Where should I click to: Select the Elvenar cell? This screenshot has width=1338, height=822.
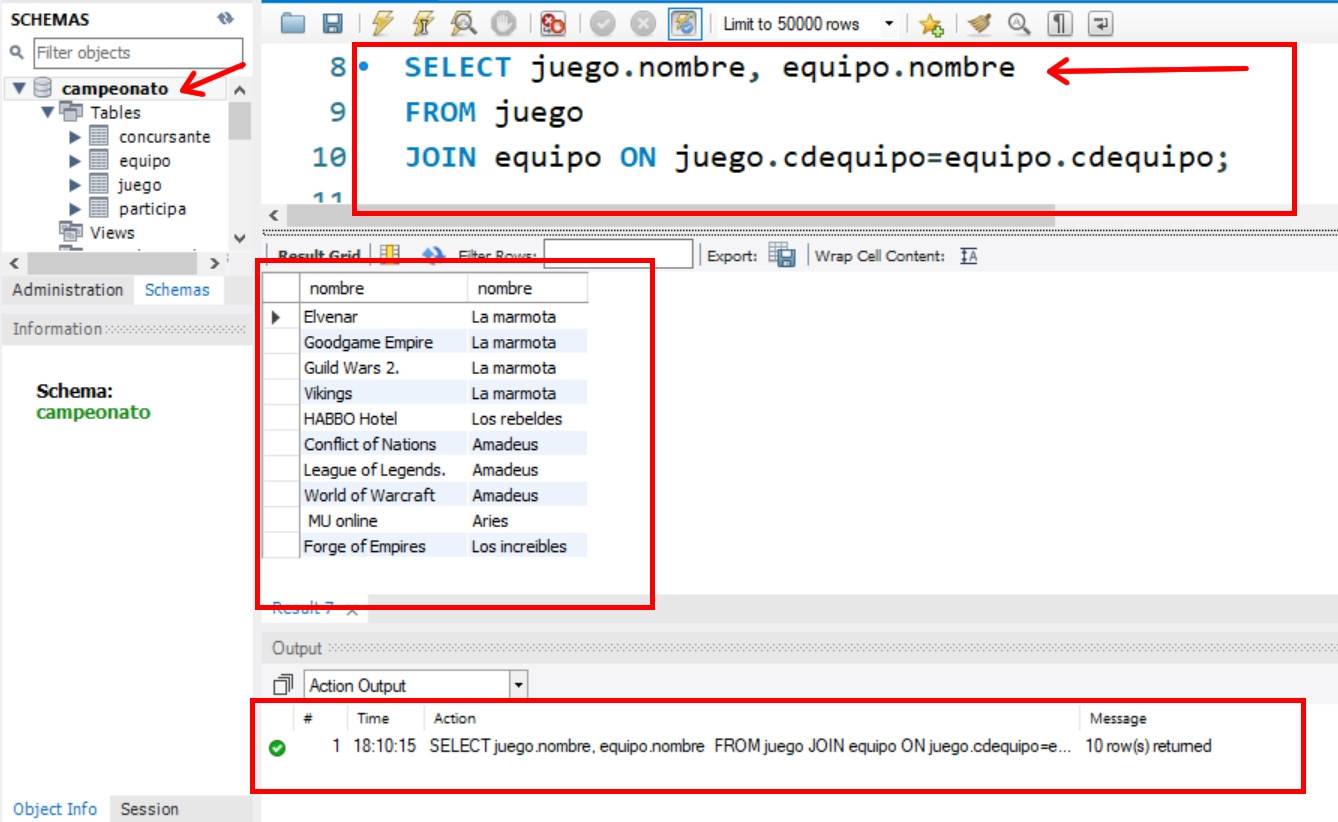[x=383, y=317]
